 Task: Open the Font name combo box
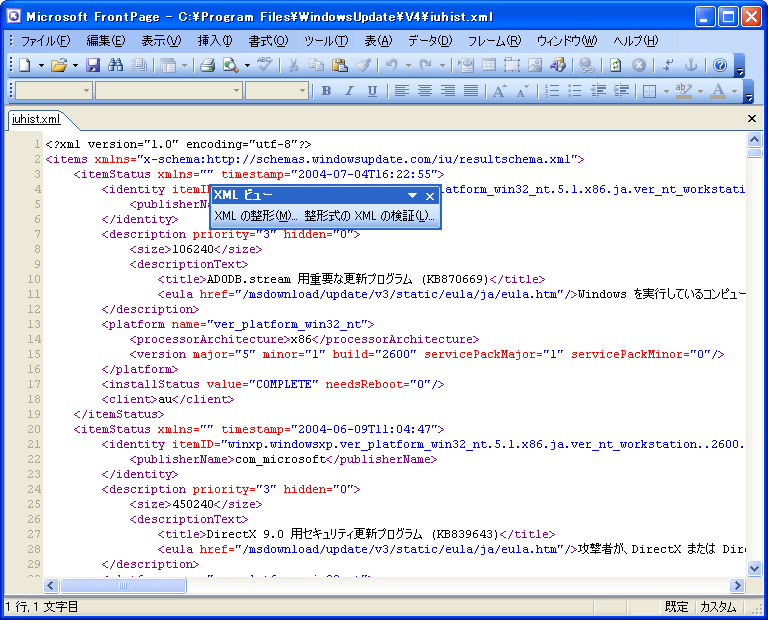(x=169, y=91)
